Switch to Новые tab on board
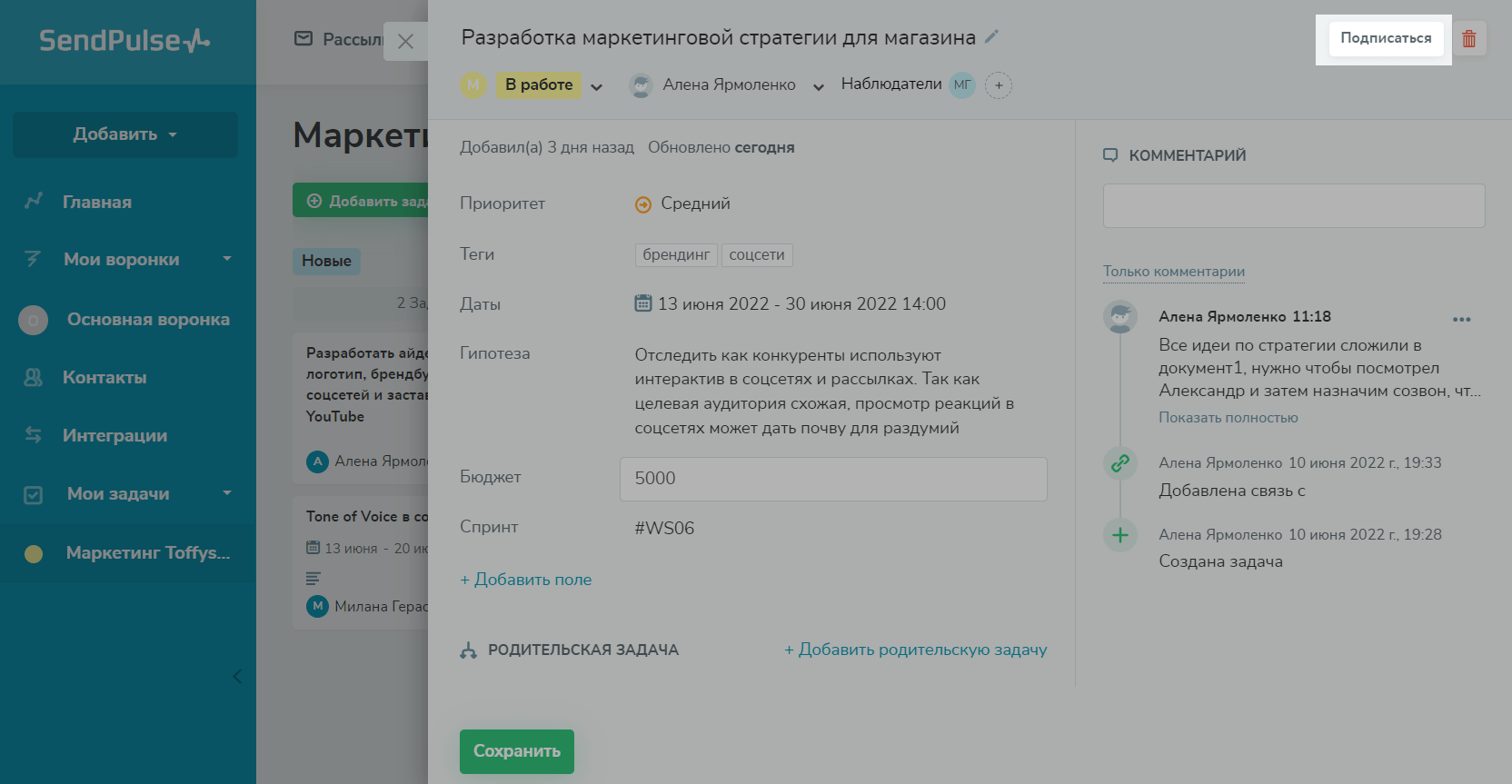The height and width of the screenshot is (784, 1512). pos(326,261)
